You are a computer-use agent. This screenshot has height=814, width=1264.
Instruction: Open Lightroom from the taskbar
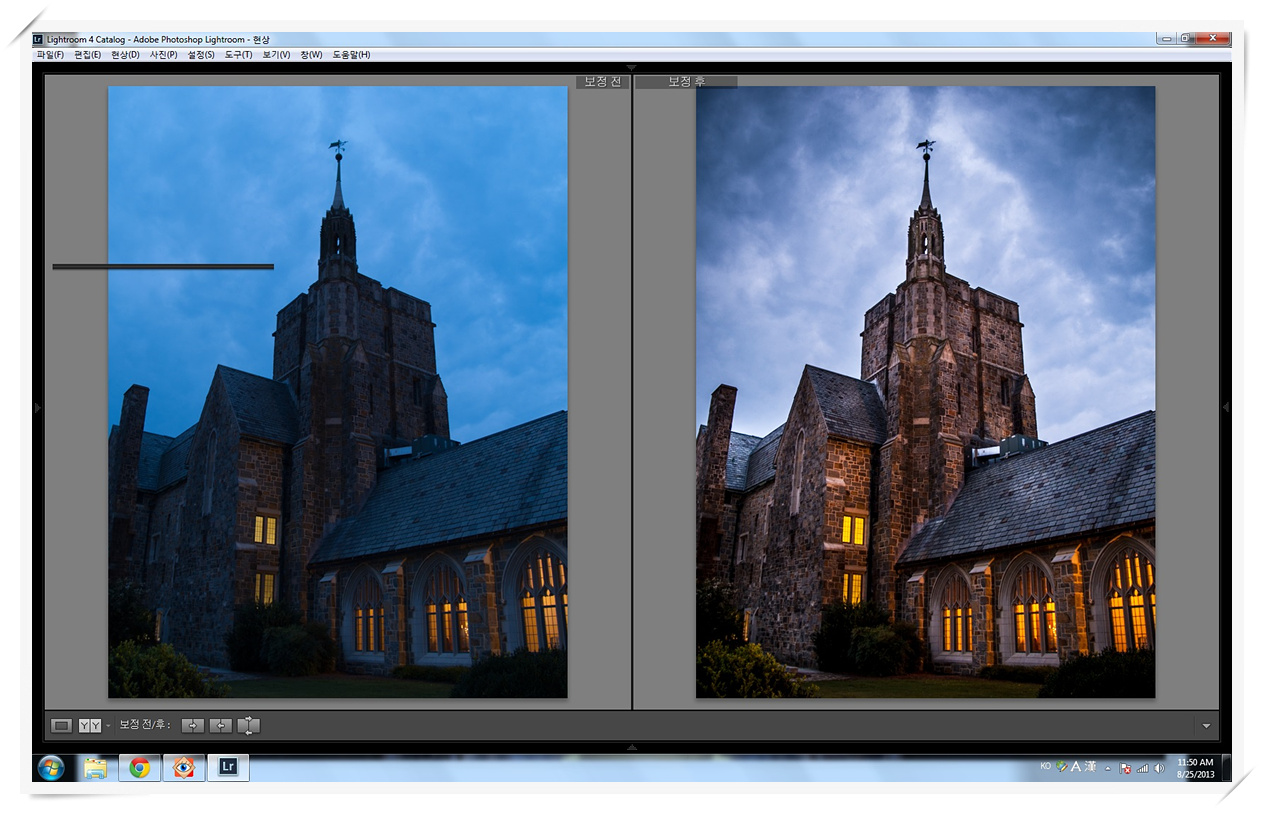228,767
